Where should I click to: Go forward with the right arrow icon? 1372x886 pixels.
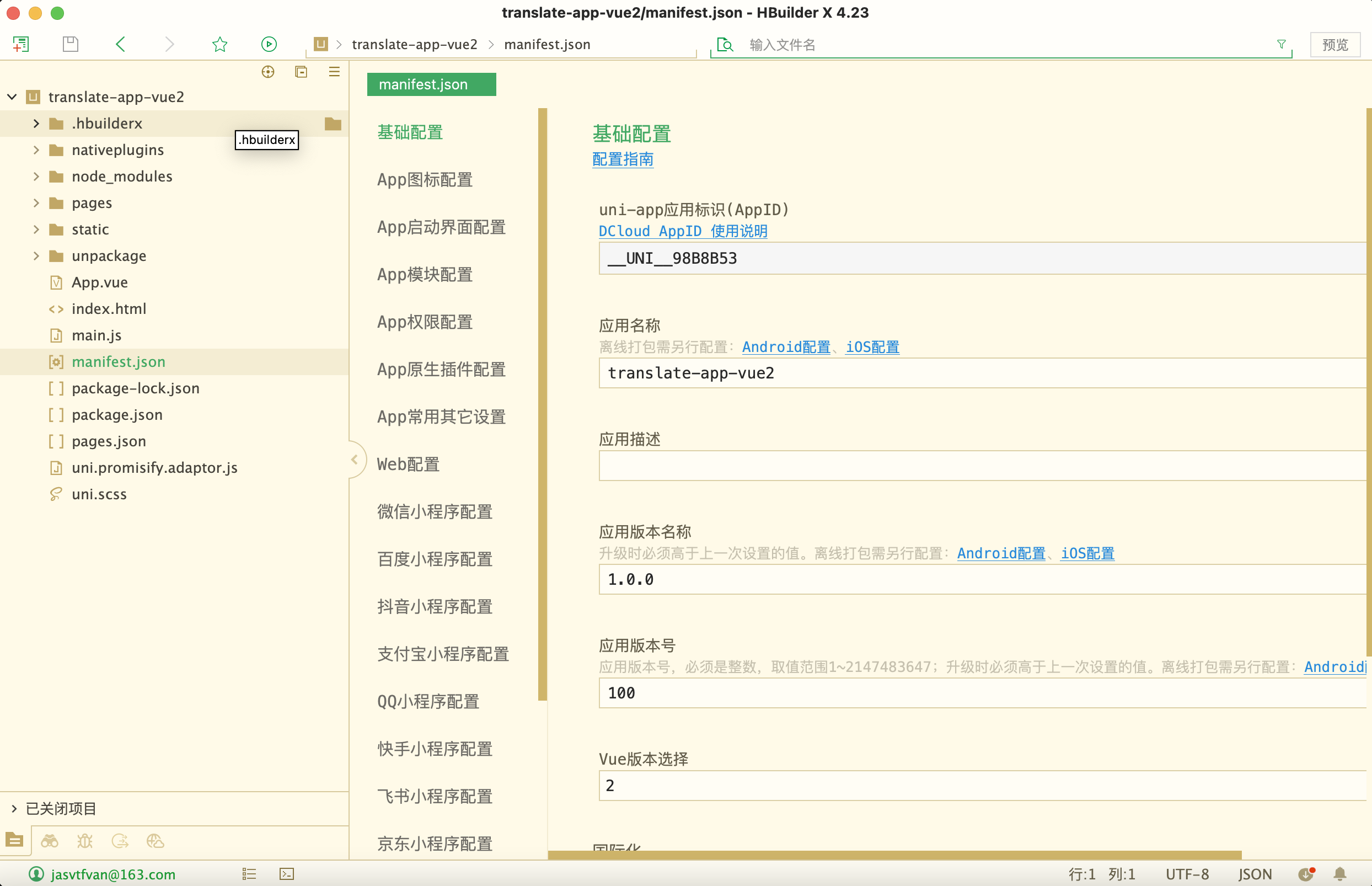169,44
